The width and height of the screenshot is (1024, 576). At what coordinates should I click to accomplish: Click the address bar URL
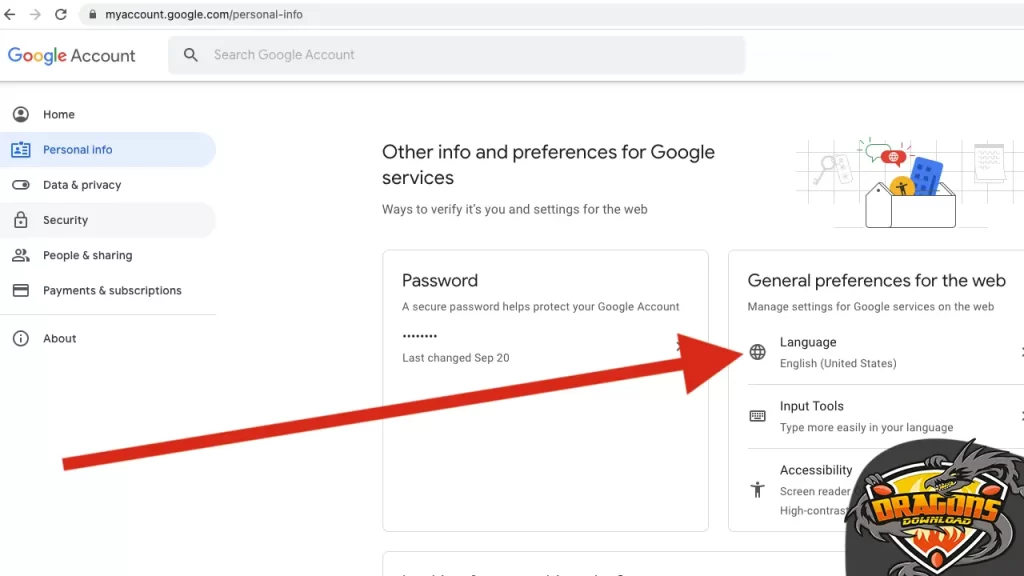(204, 15)
